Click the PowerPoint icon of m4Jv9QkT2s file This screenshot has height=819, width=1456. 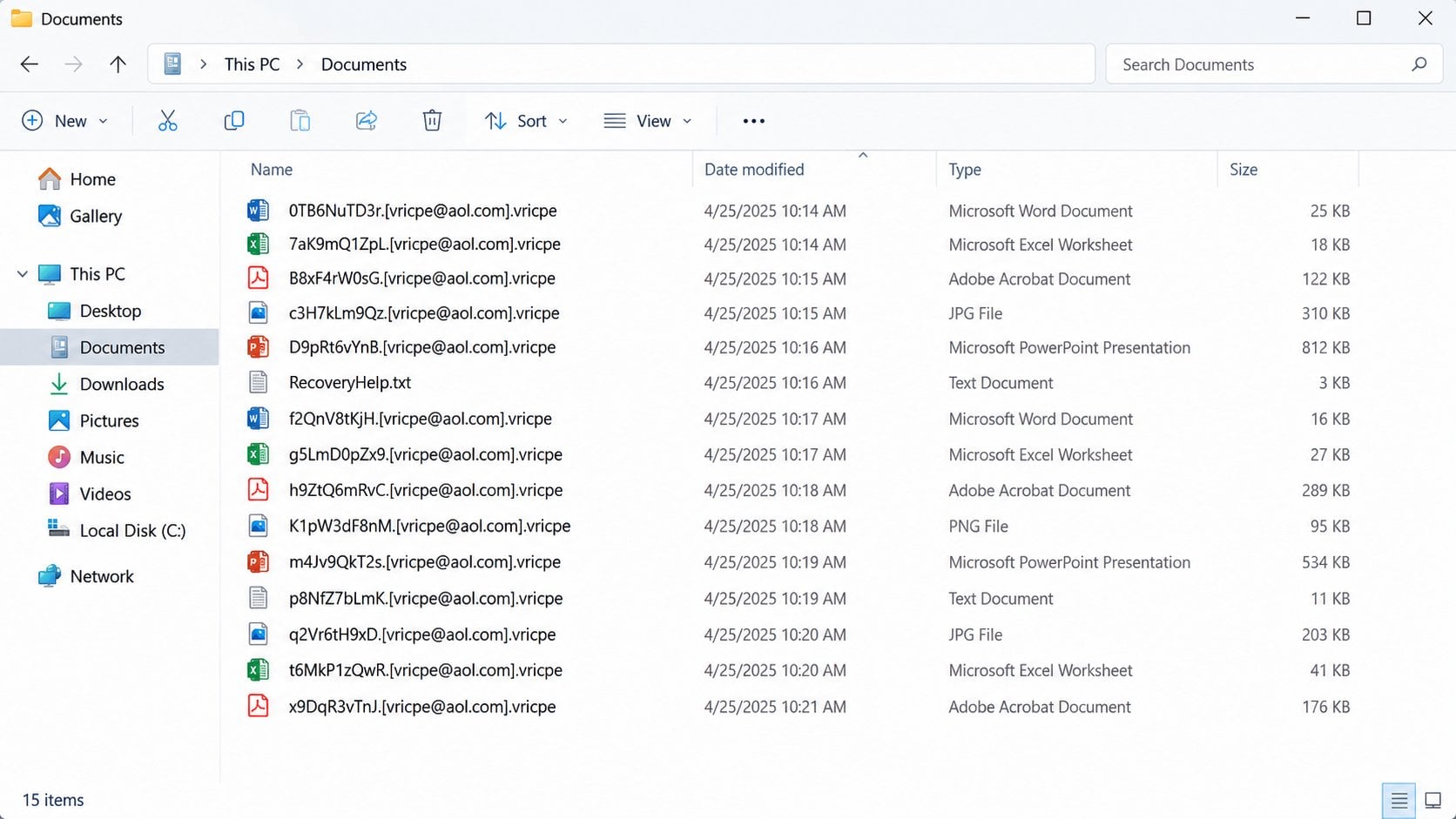coord(258,562)
